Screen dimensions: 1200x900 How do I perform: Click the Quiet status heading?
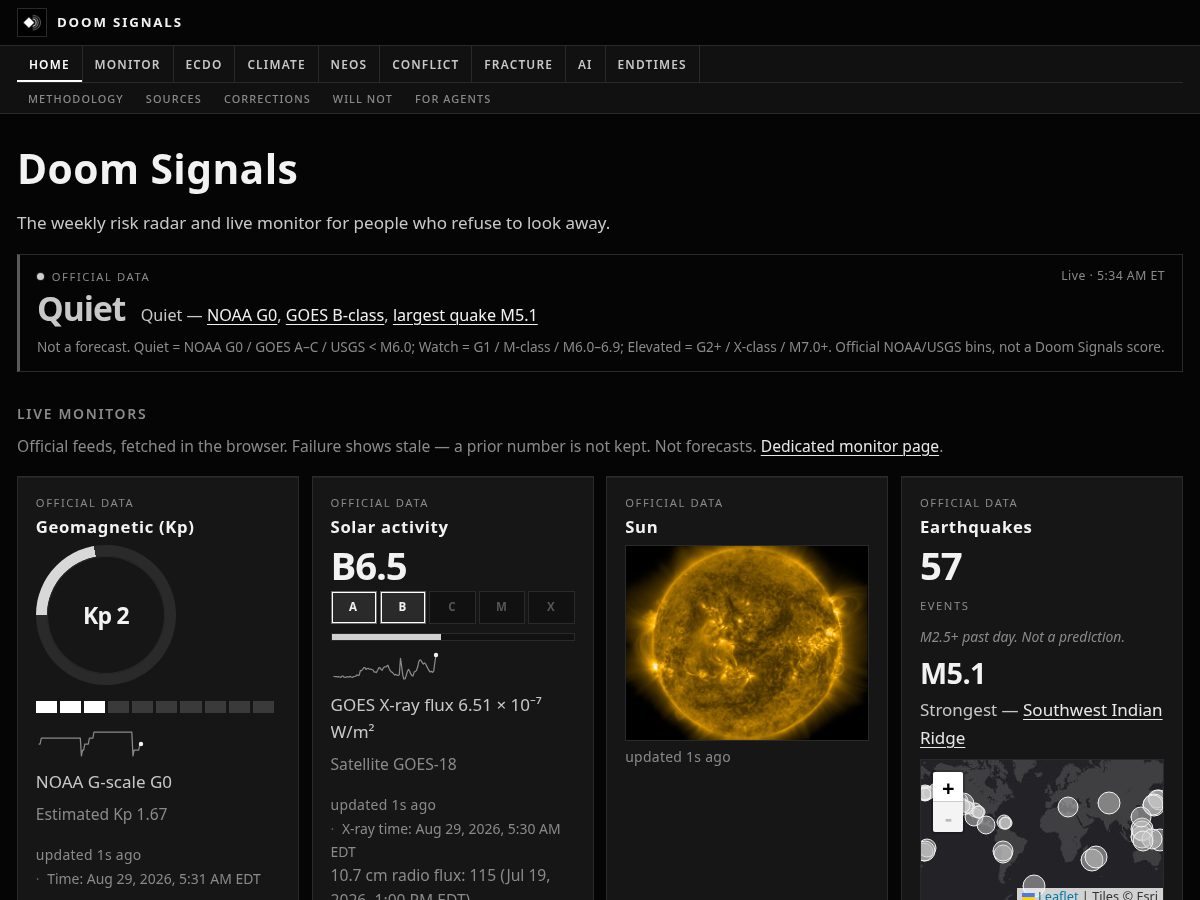click(x=82, y=309)
